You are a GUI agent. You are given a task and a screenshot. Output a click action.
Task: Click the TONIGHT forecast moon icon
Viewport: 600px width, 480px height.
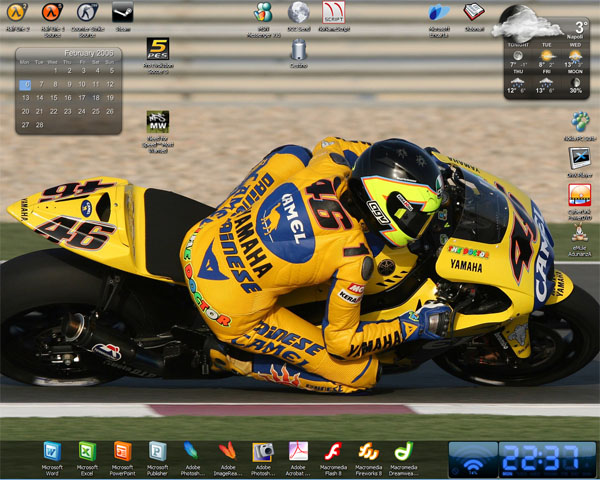coord(518,56)
